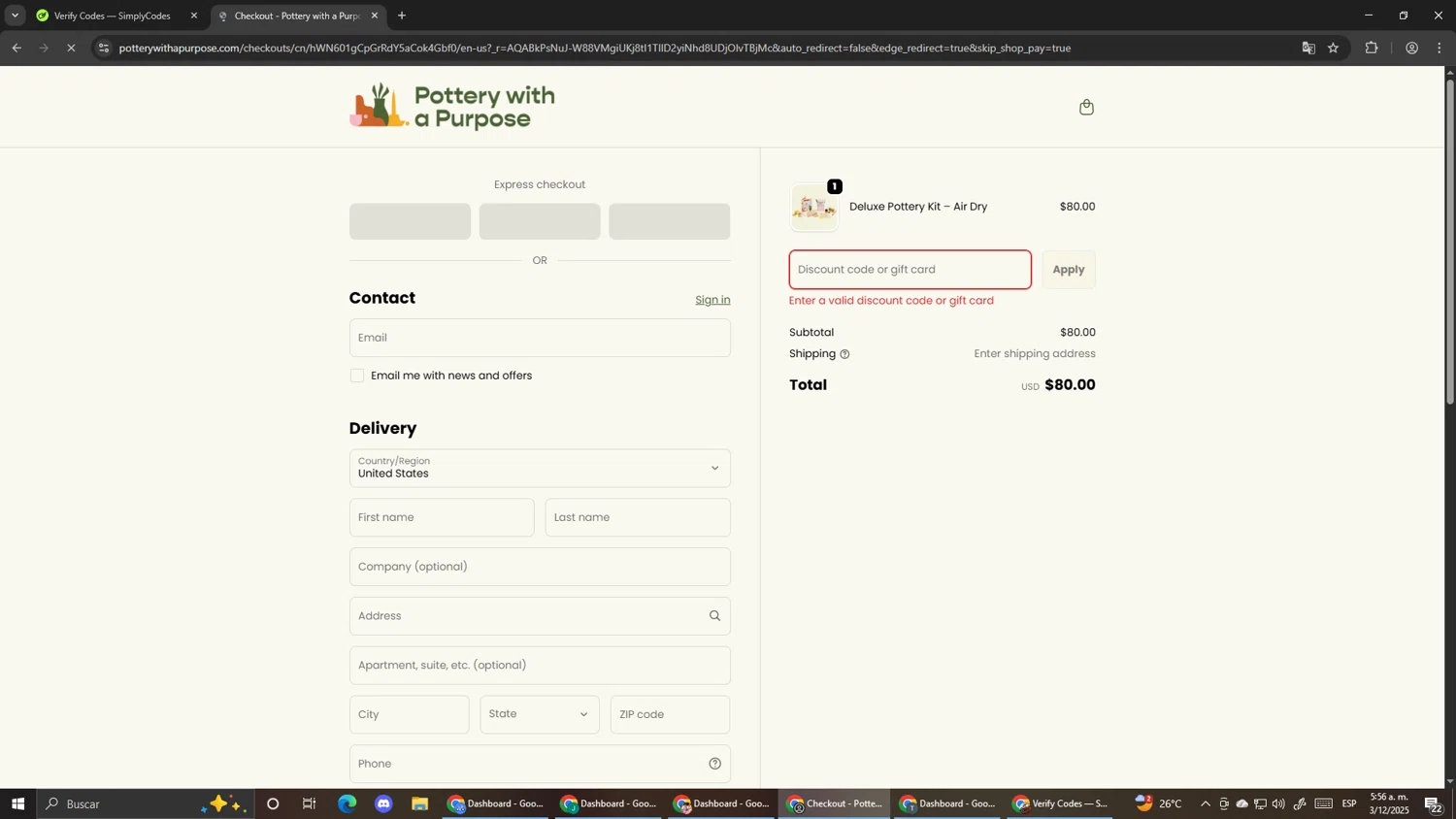Open Chrome profile avatar icon
This screenshot has height=819, width=1456.
click(1411, 48)
